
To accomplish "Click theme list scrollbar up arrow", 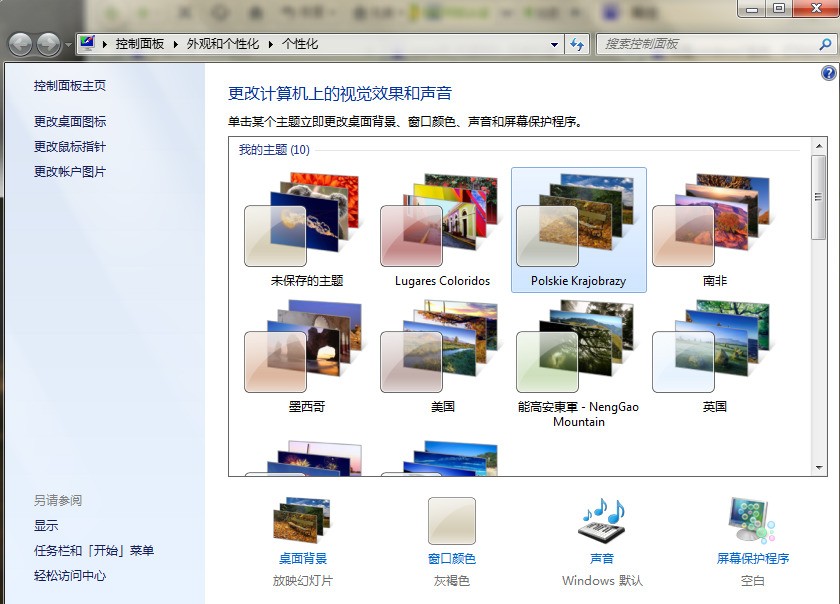I will [x=819, y=146].
